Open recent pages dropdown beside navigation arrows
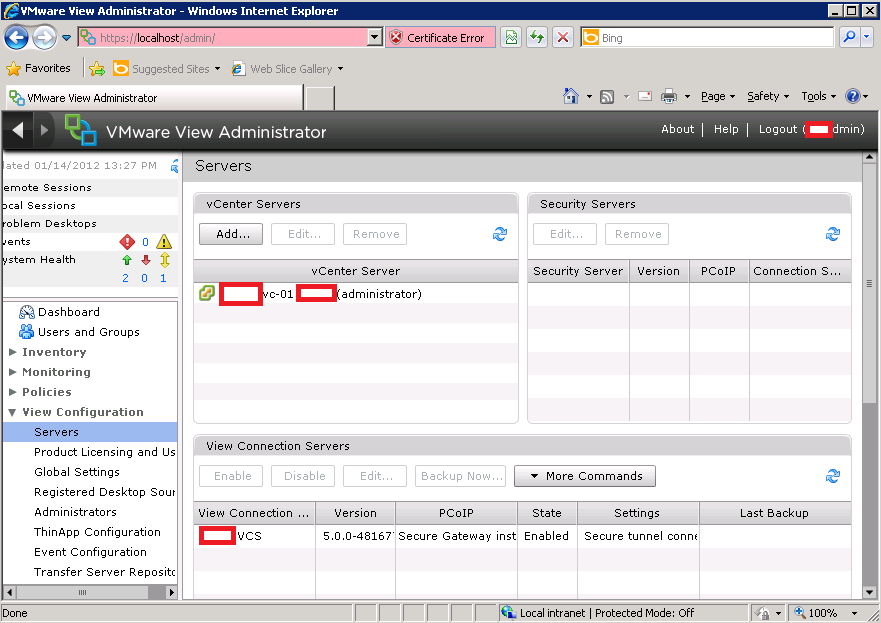 66,38
